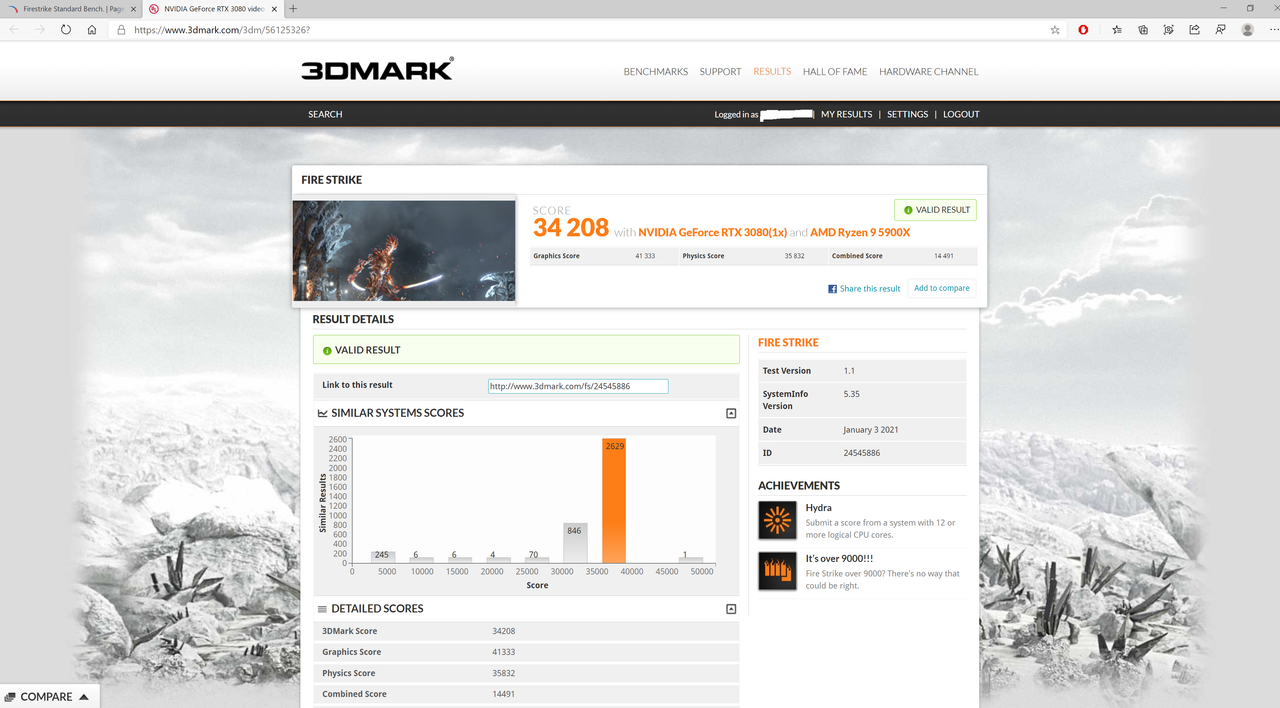Image resolution: width=1280 pixels, height=708 pixels.
Task: Click the big 34 208 score
Action: click(570, 228)
